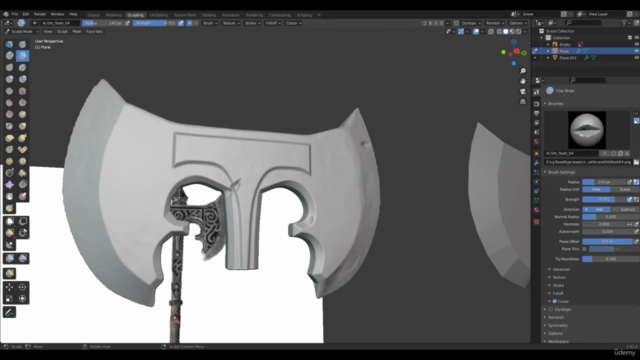Select the Mesh Filter tool
The height and width of the screenshot is (360, 640).
(9, 258)
